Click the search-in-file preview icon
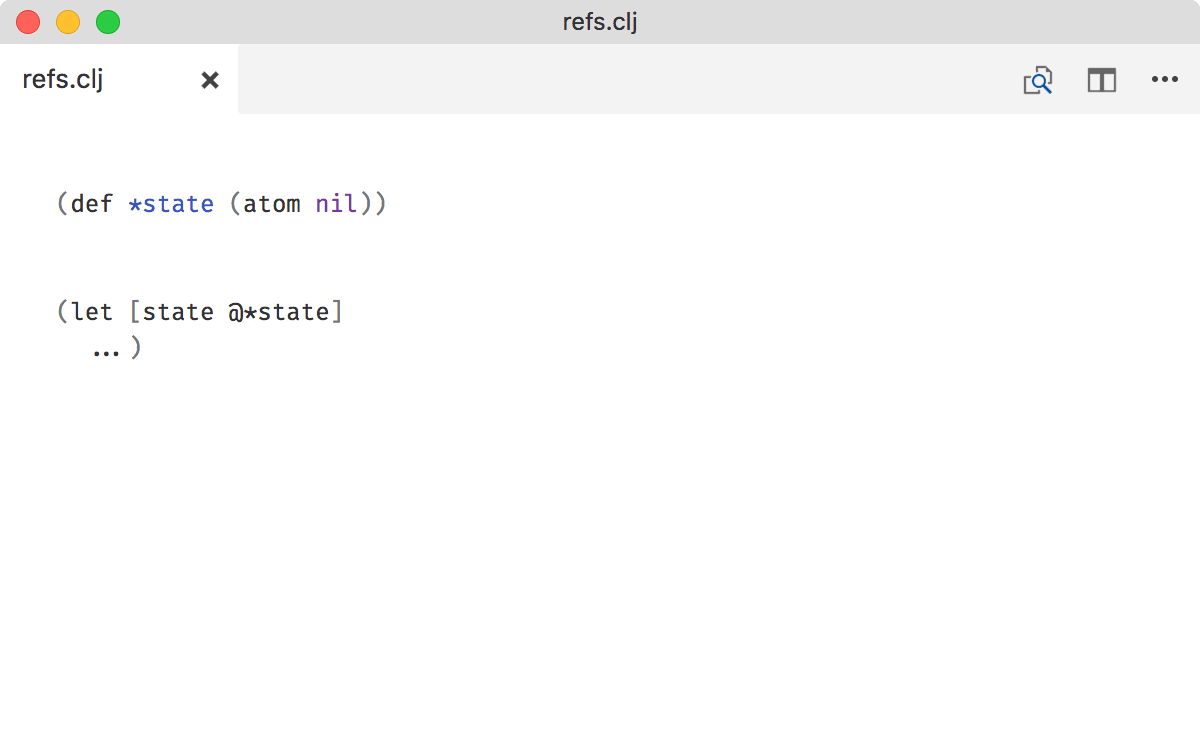The image size is (1200, 742). click(1038, 80)
